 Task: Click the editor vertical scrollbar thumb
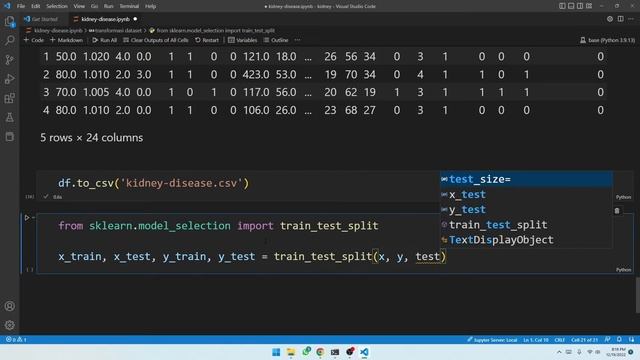point(637,295)
